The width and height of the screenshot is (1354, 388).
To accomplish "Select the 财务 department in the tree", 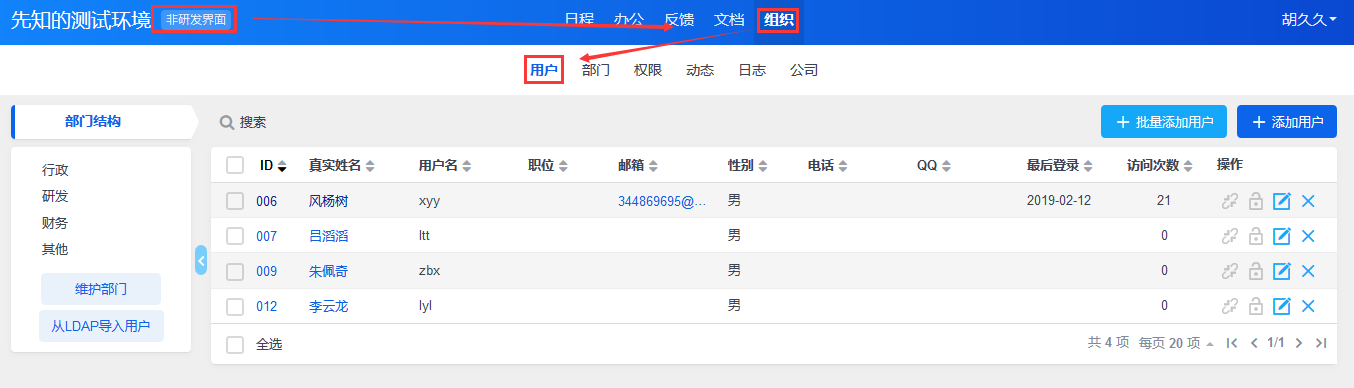I will pyautogui.click(x=55, y=223).
